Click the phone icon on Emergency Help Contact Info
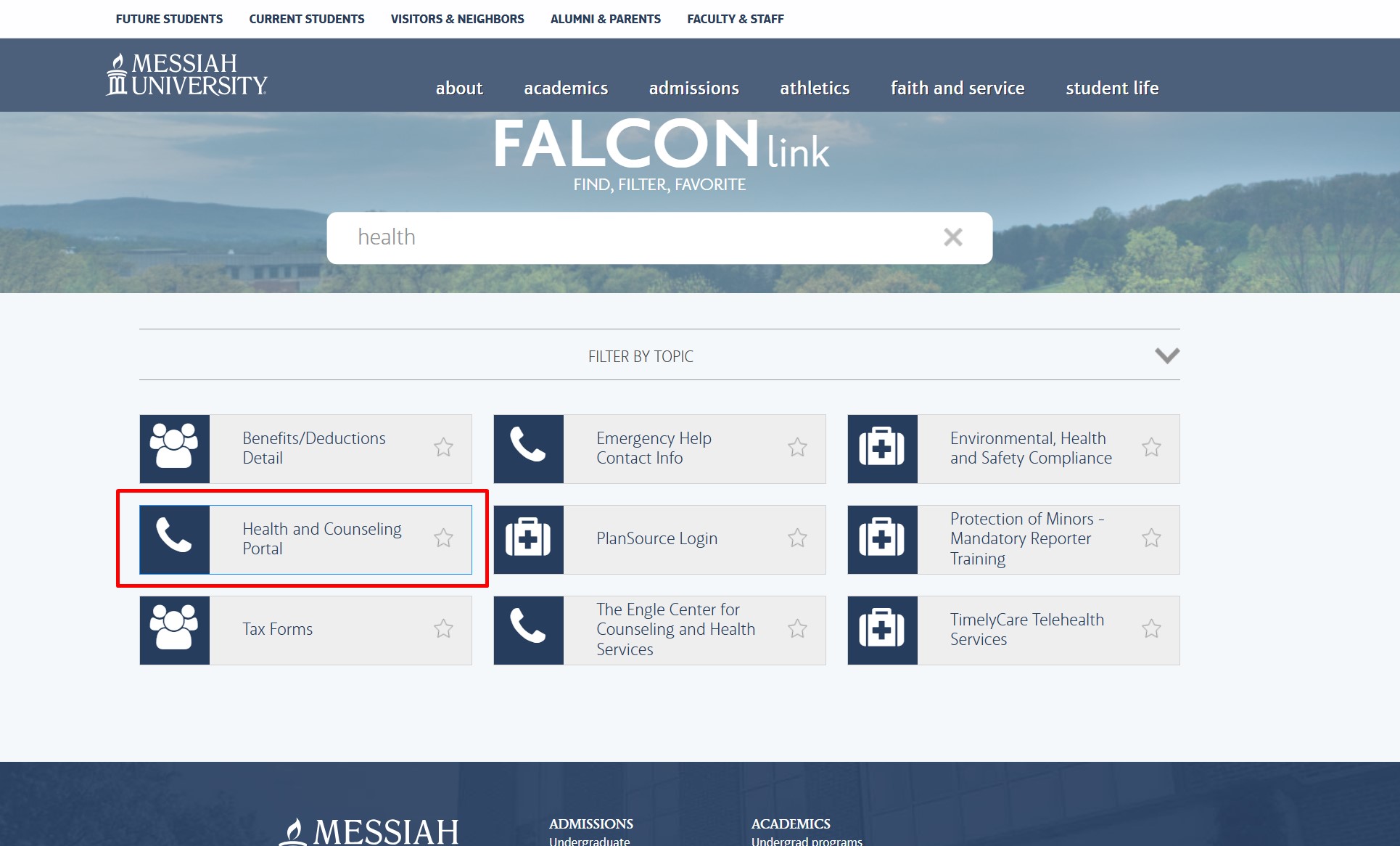1400x846 pixels. [528, 448]
